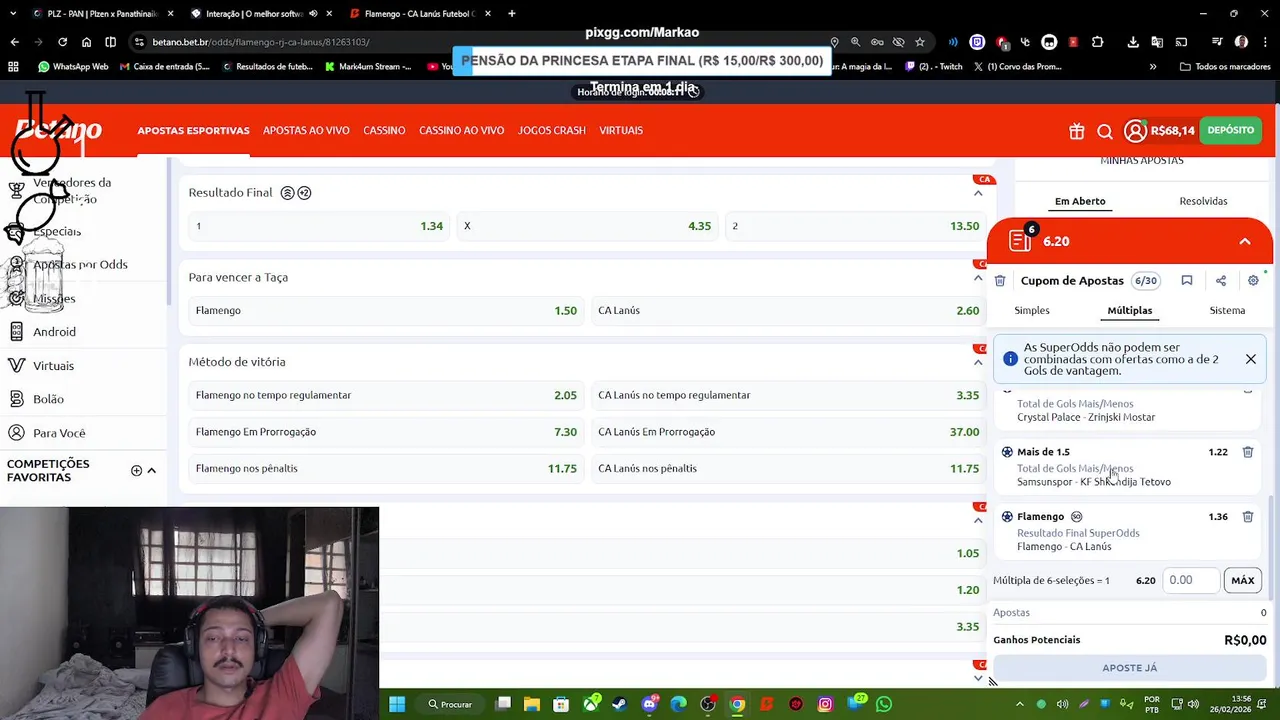This screenshot has height=720, width=1280.
Task: Select draw odds 4.35
Action: pos(587,226)
